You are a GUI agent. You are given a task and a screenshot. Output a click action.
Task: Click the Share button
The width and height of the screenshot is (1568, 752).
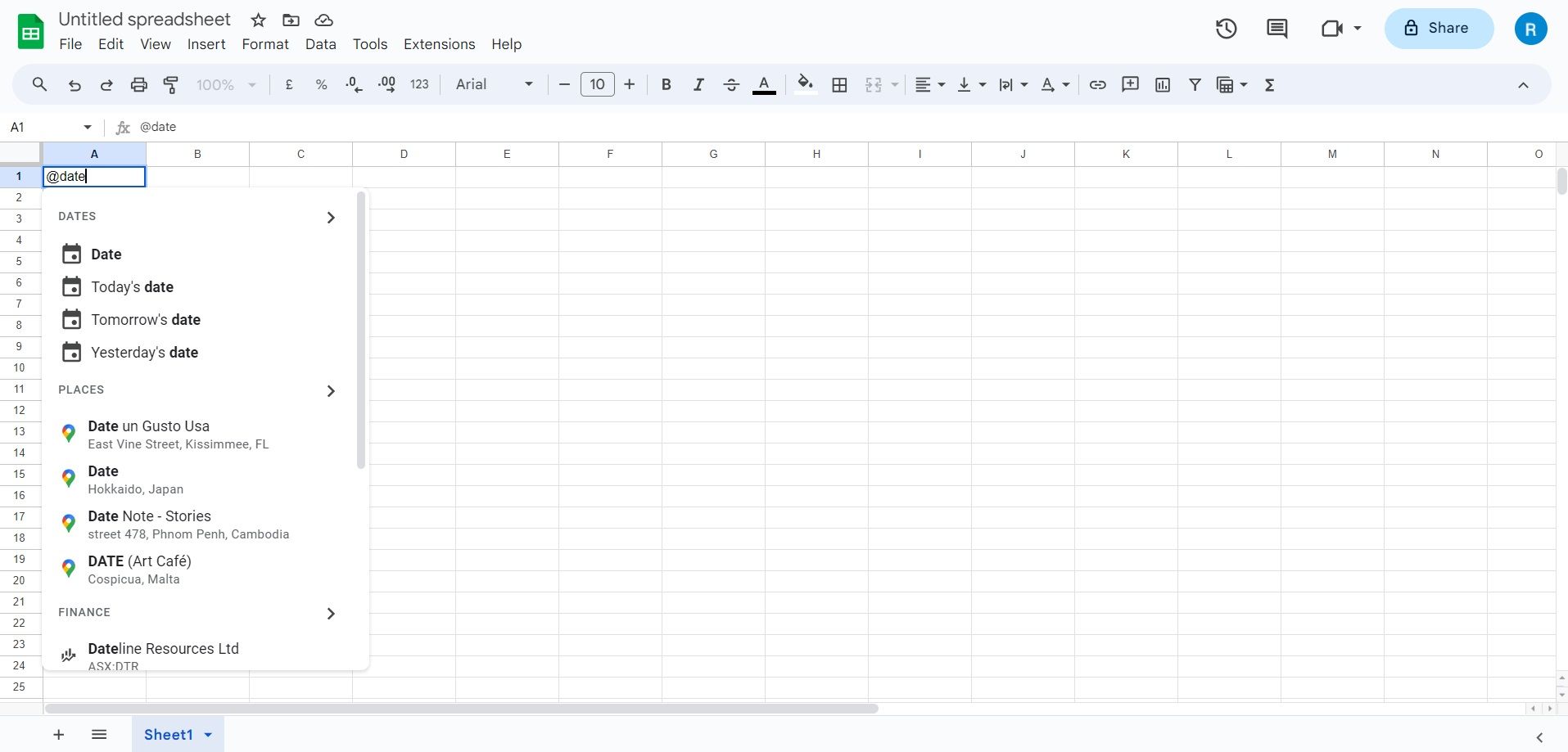pyautogui.click(x=1438, y=28)
